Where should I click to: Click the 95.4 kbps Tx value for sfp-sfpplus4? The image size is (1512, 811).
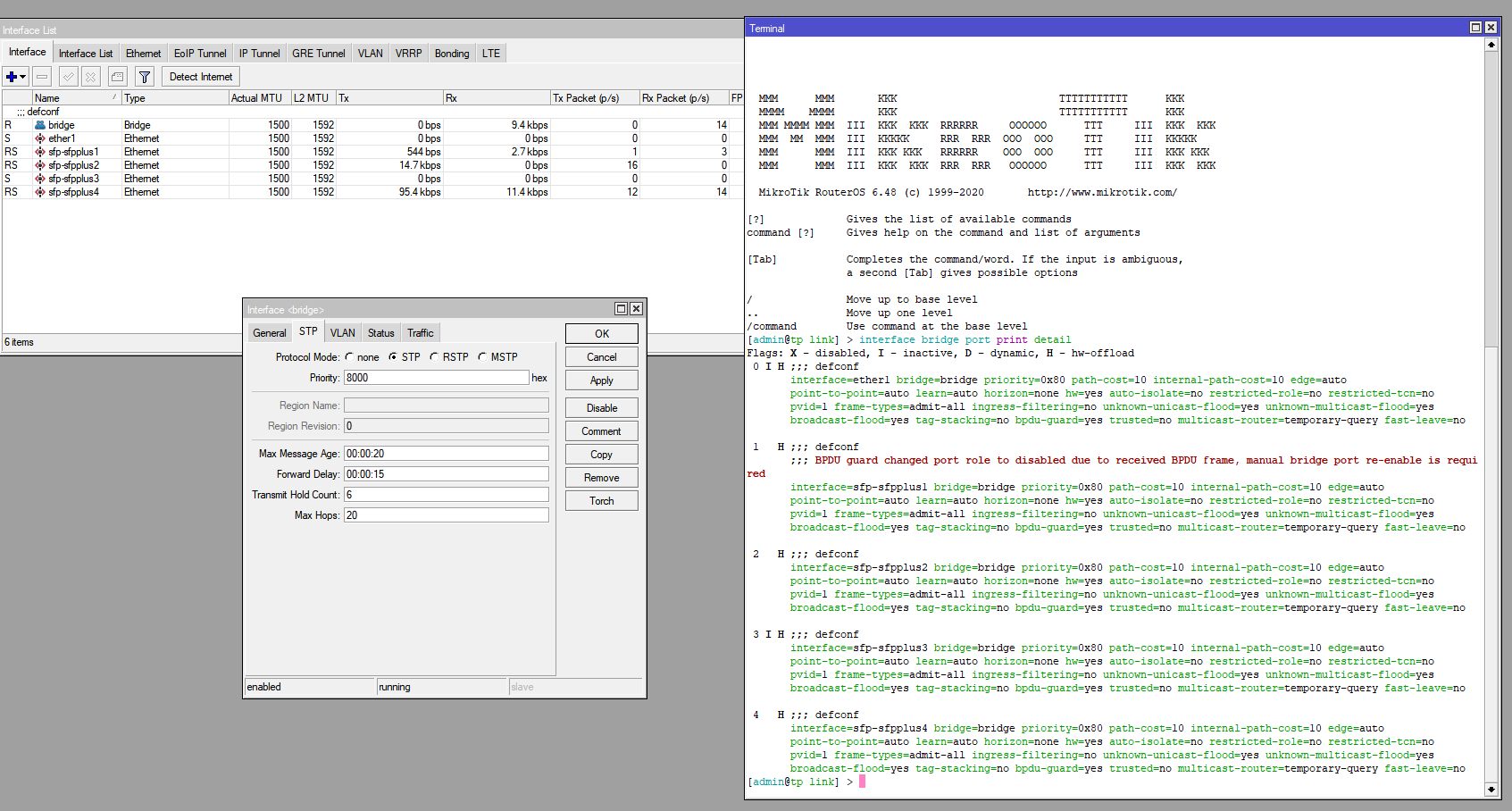point(419,192)
